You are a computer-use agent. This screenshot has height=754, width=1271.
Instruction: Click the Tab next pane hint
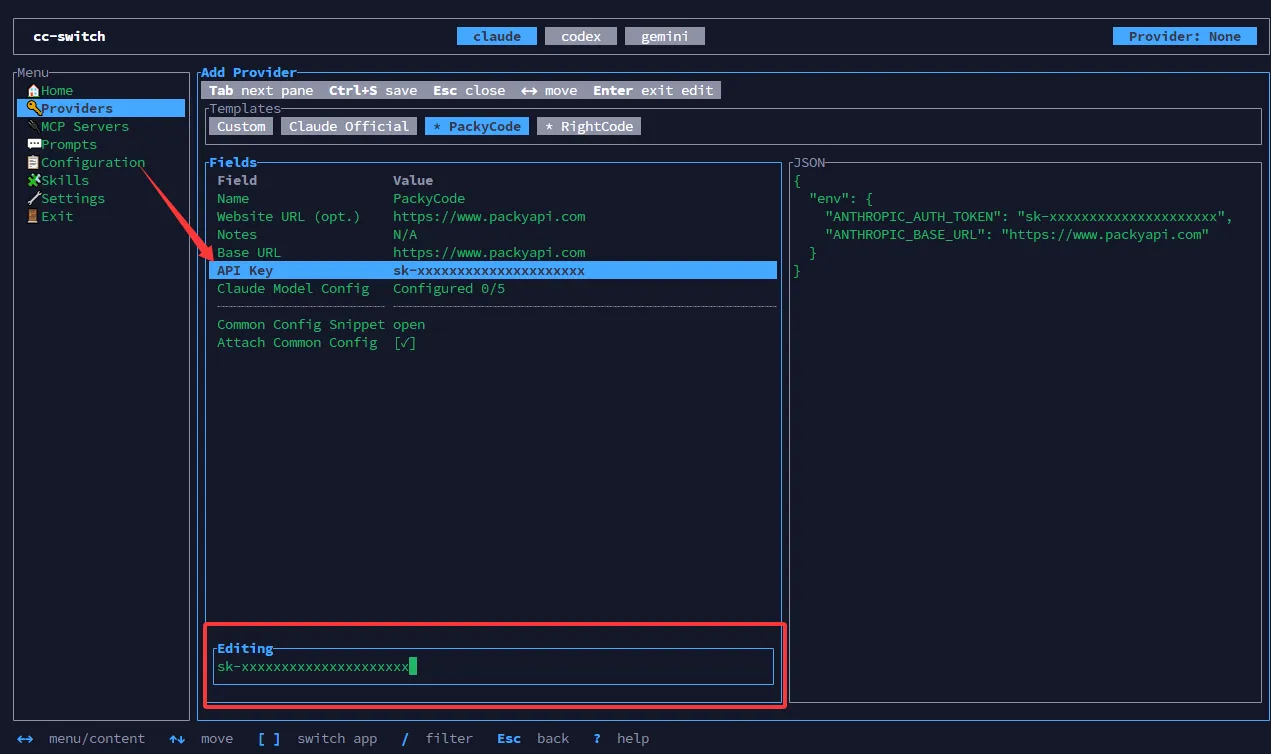[261, 90]
